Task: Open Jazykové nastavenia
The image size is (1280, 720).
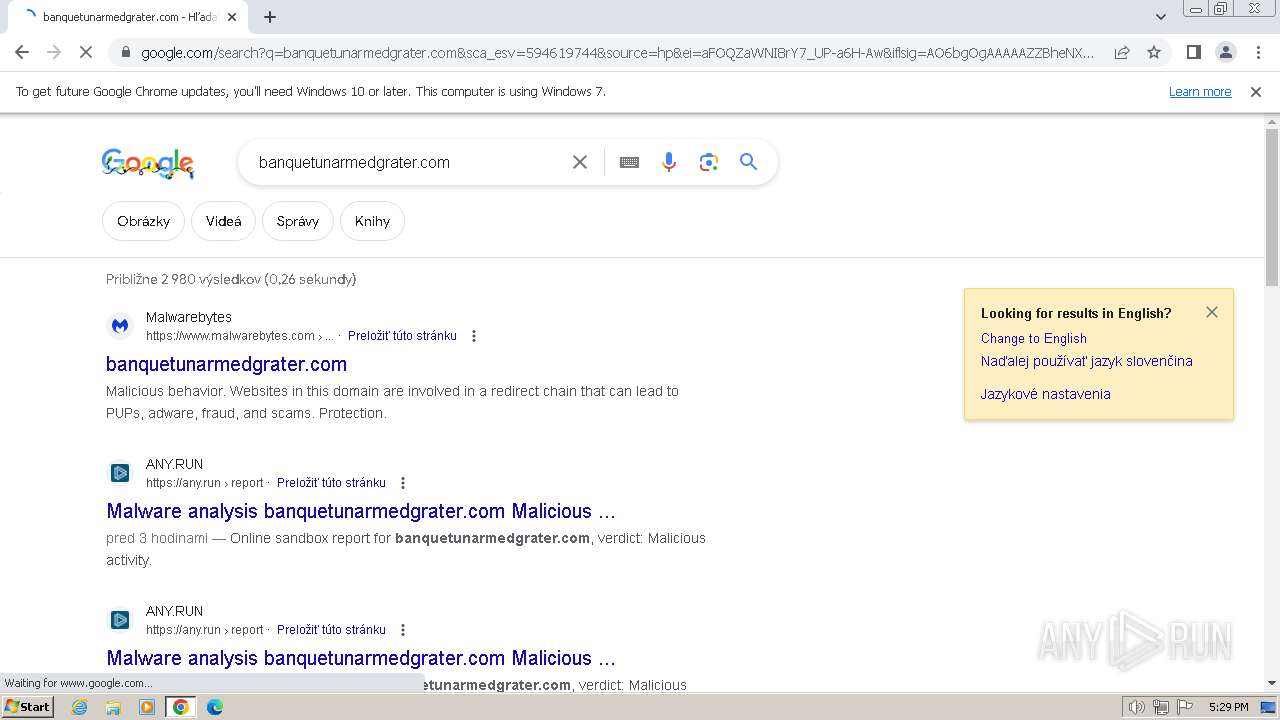Action: 1045,394
